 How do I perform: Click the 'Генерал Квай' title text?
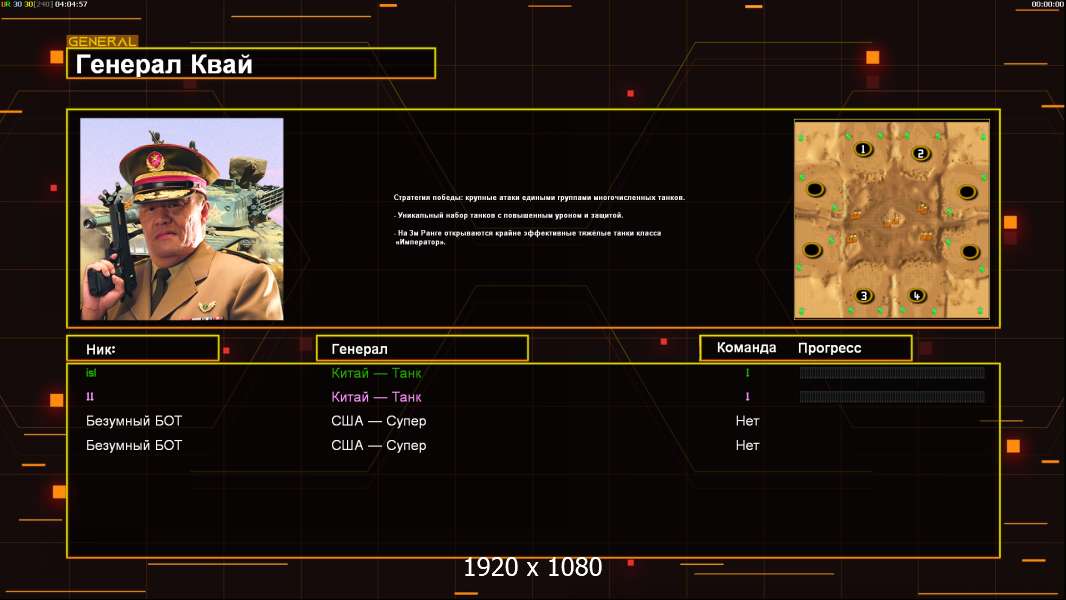pyautogui.click(x=164, y=65)
